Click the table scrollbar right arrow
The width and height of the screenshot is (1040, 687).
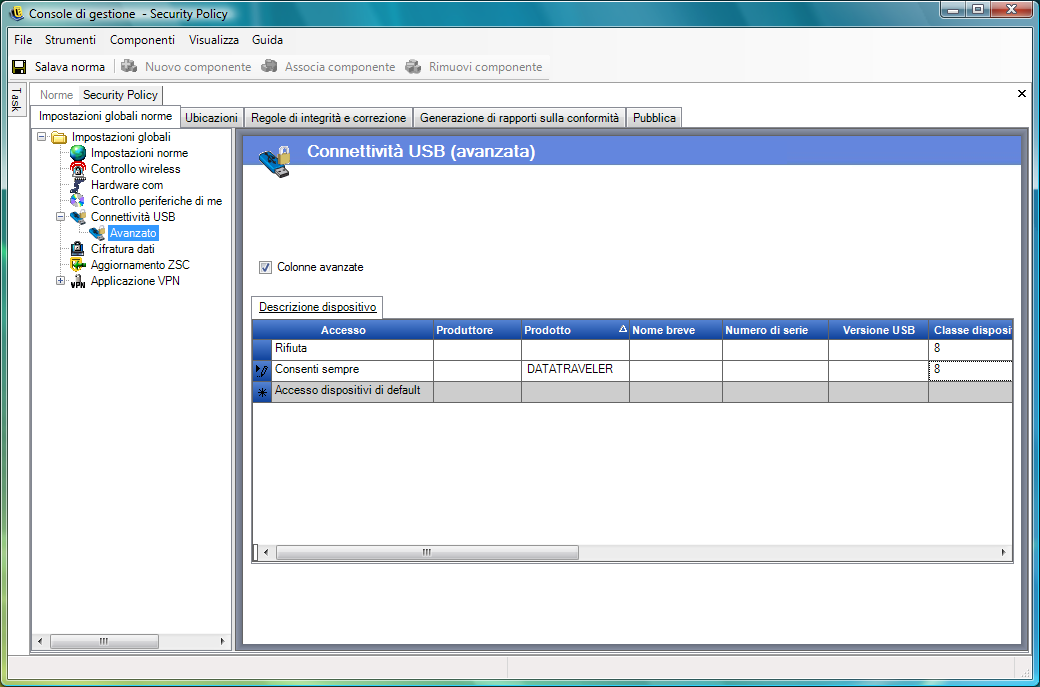click(x=1004, y=552)
